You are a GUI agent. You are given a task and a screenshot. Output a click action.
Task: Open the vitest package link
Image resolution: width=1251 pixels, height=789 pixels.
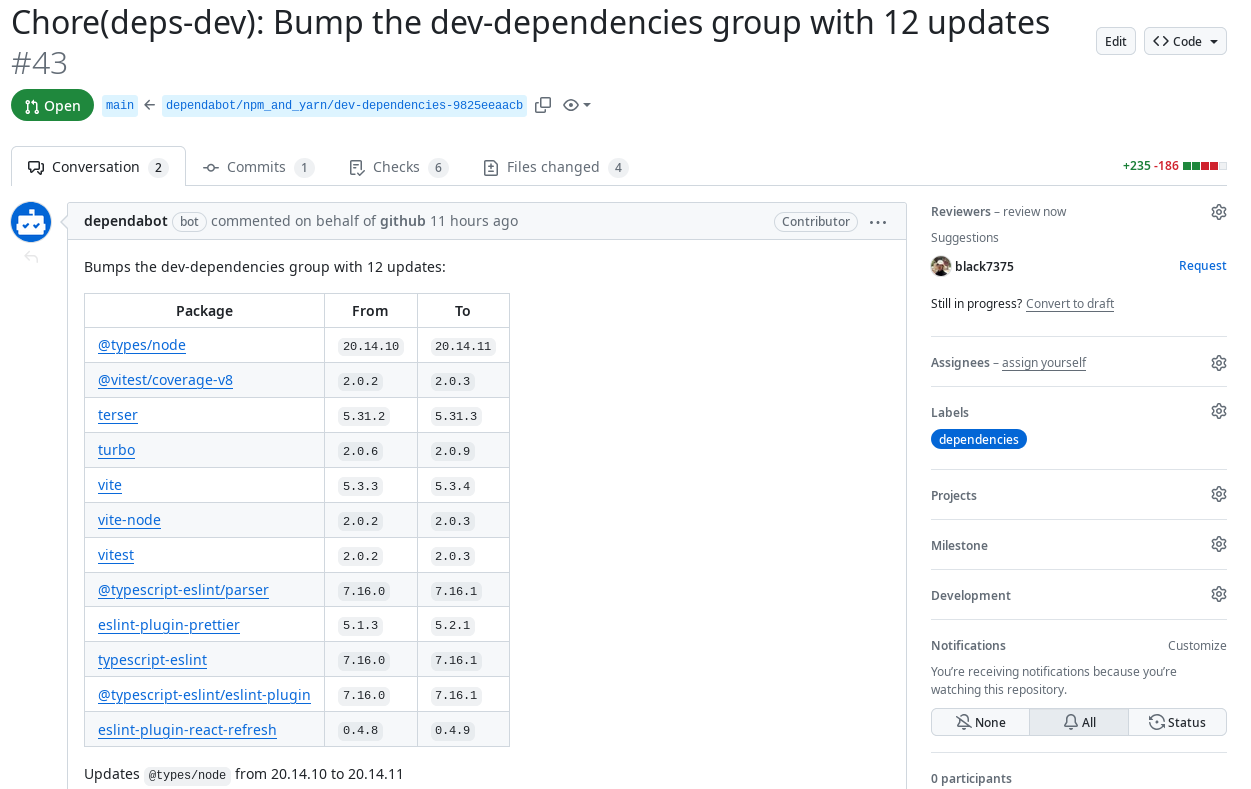coord(116,555)
